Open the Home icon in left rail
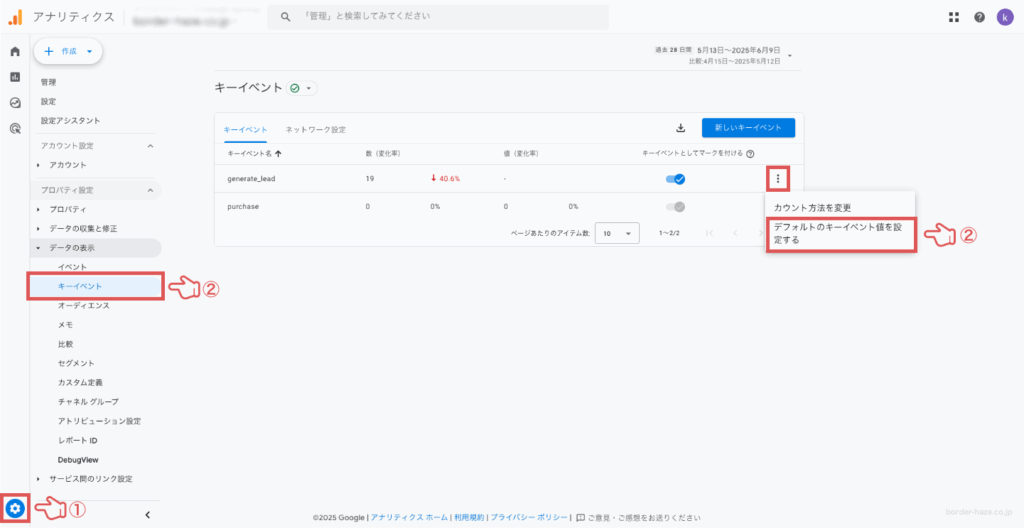1024x528 pixels. [x=15, y=52]
